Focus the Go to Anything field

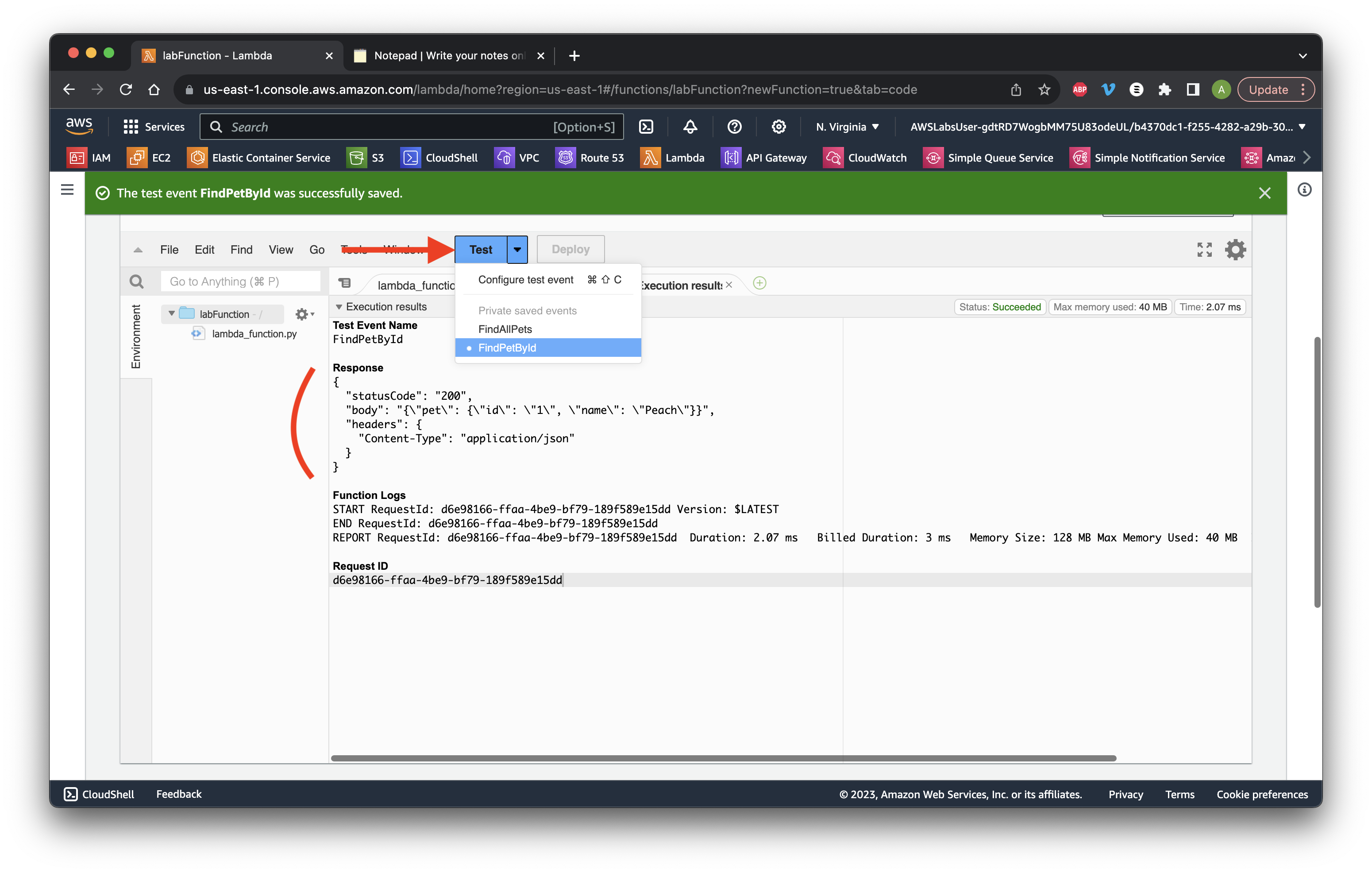(240, 282)
